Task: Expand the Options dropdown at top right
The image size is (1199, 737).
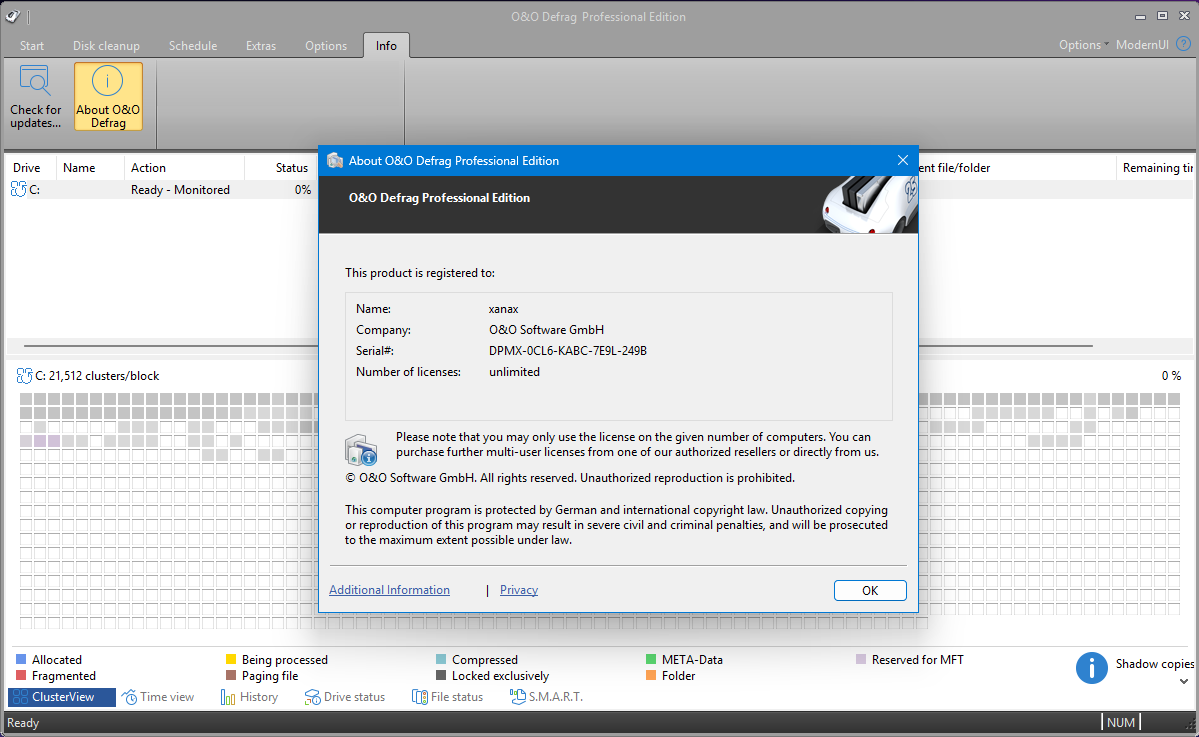Action: (x=1084, y=44)
